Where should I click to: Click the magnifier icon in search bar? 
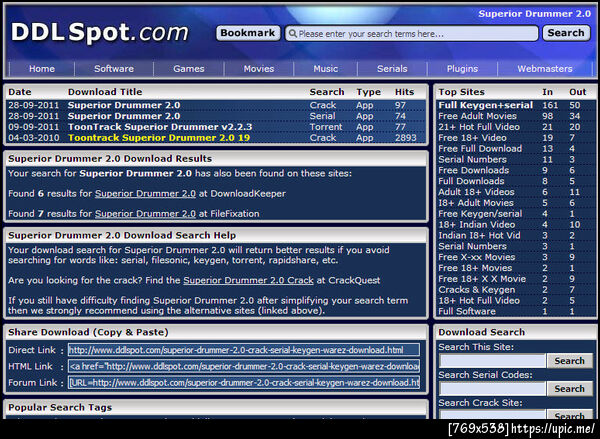coord(293,34)
